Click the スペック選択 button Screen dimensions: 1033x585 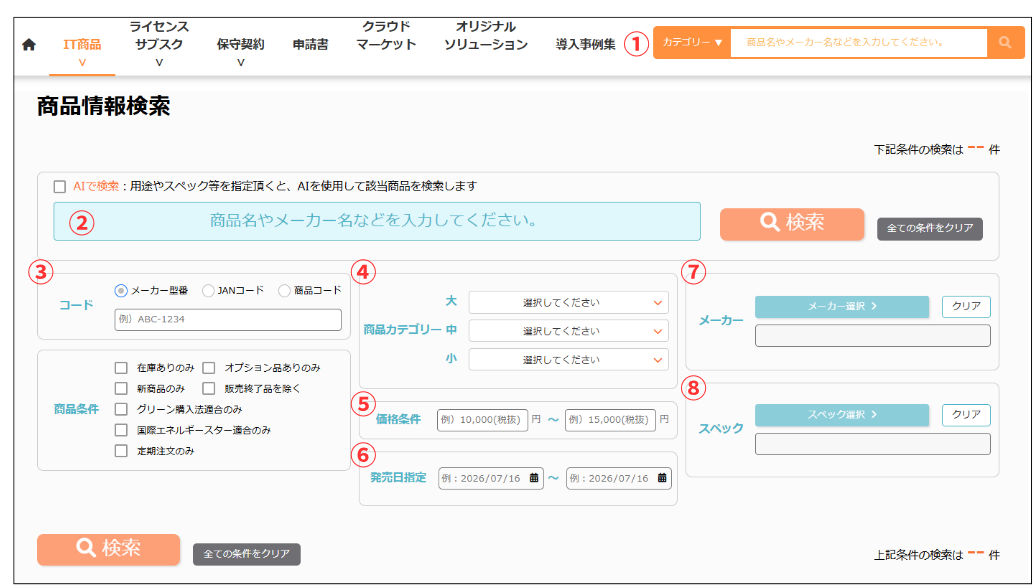coord(842,415)
